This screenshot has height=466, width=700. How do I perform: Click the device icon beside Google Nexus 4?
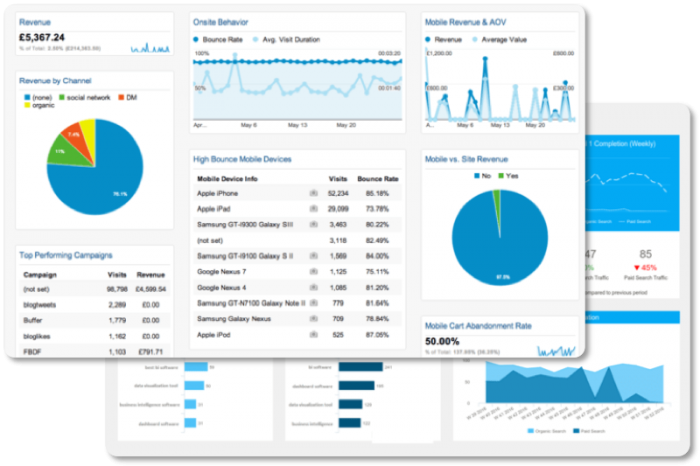coord(313,287)
